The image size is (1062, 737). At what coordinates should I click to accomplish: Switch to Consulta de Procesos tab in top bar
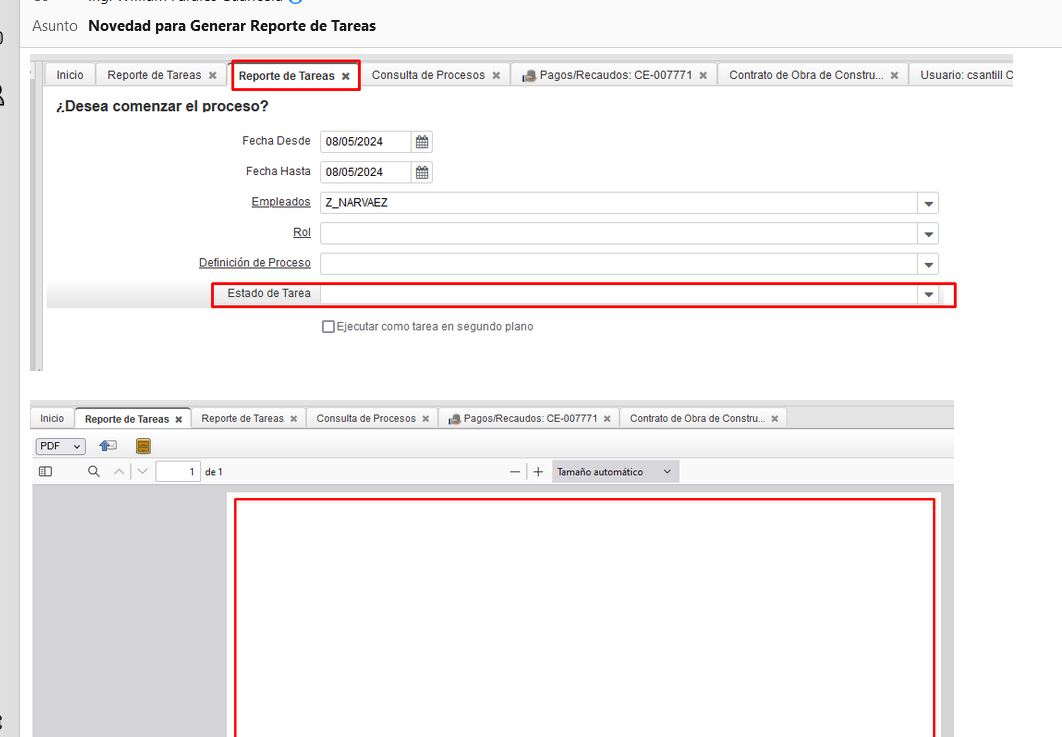point(428,75)
